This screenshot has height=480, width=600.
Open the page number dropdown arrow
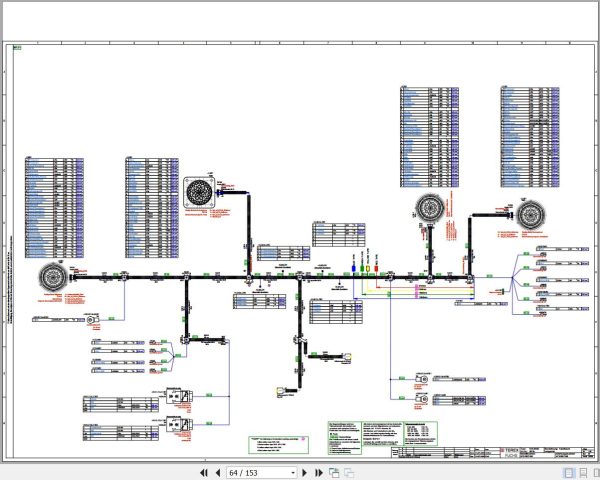(x=293, y=473)
